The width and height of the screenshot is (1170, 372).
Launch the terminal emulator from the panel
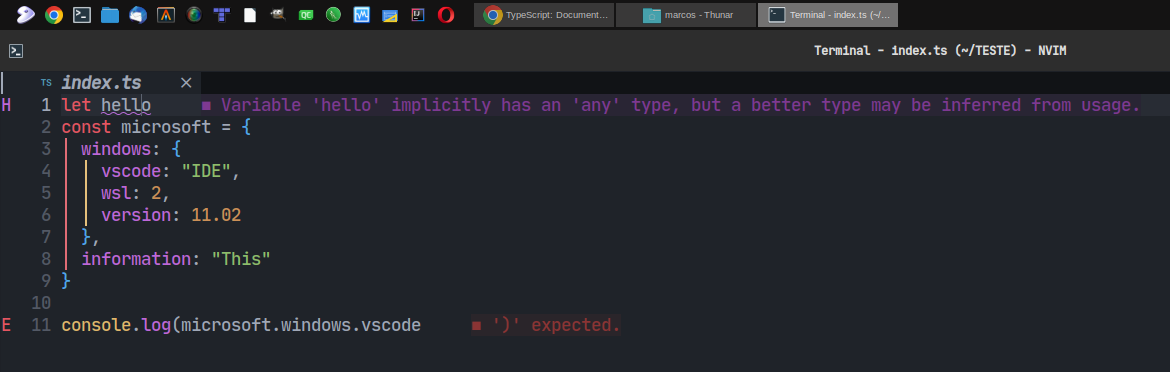[x=82, y=15]
